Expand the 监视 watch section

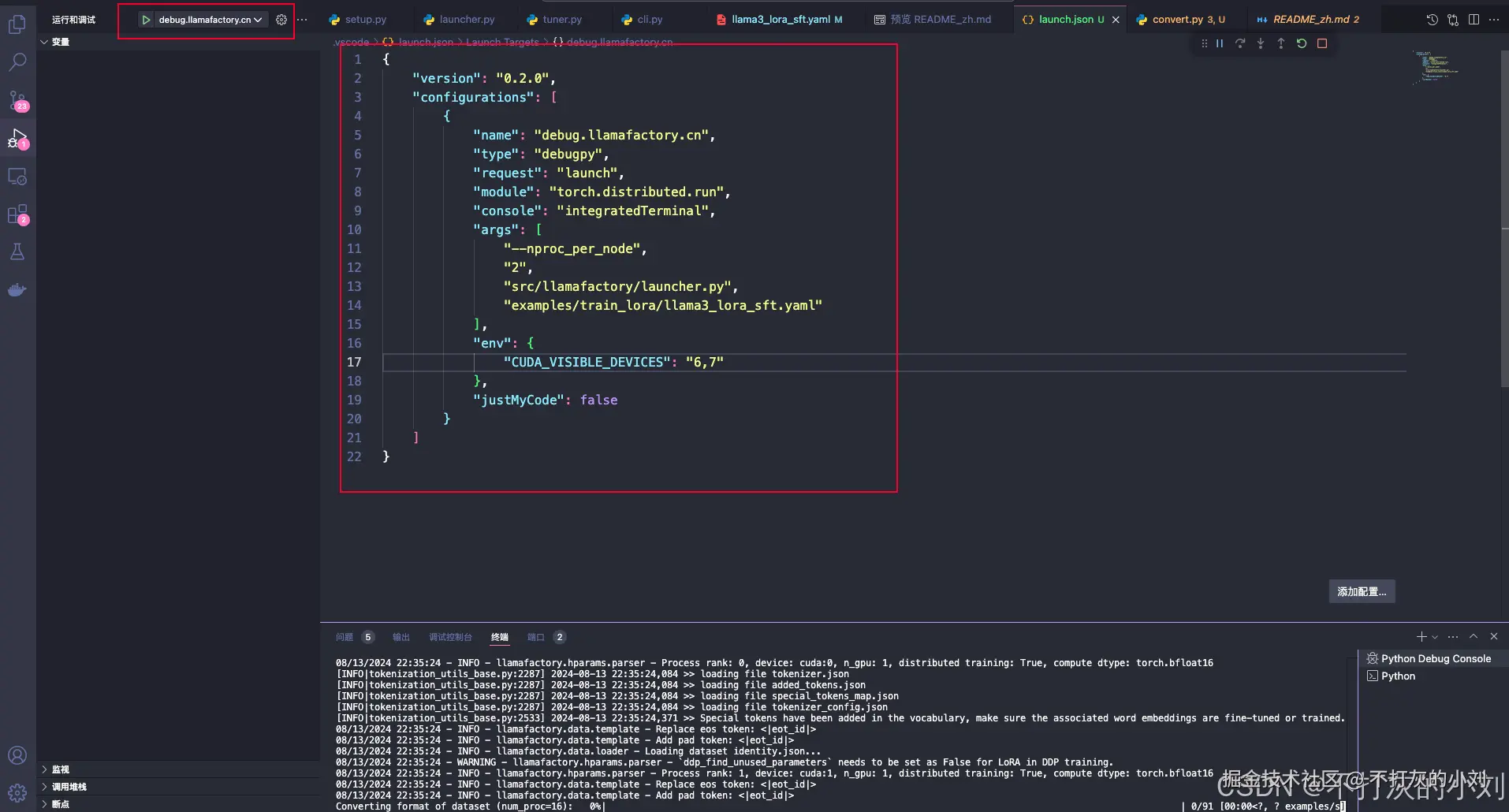click(178, 769)
